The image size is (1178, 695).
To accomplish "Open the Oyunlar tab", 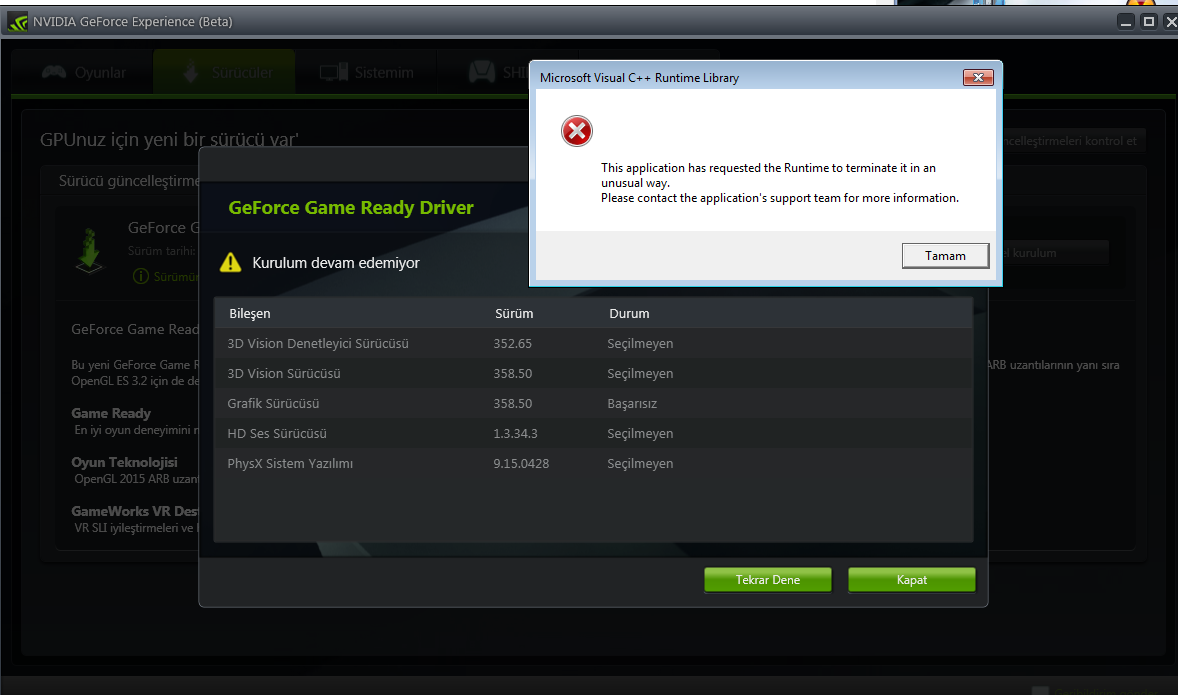I will [83, 73].
